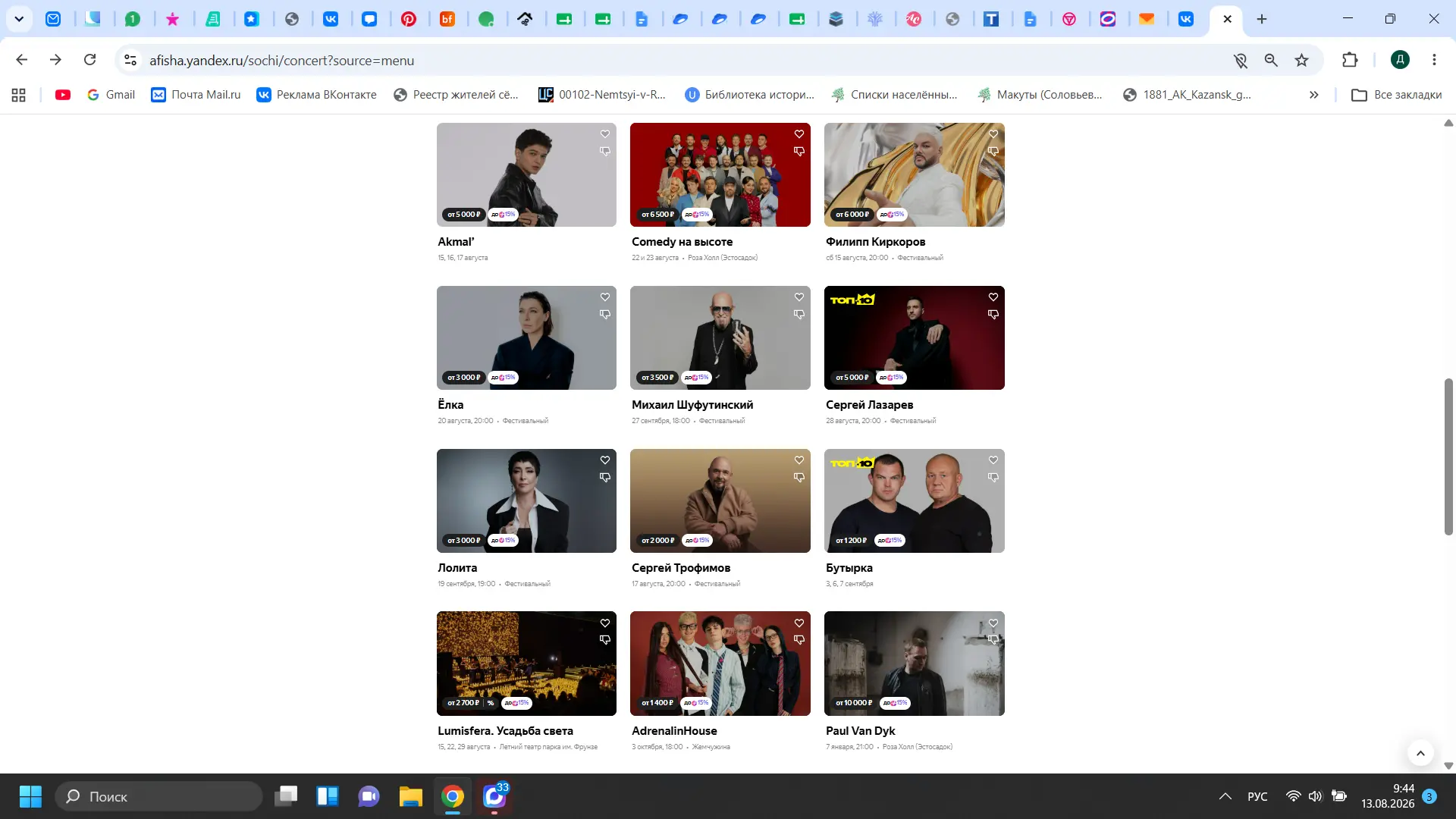Click the page address bar URL
This screenshot has width=1456, height=819.
point(281,61)
